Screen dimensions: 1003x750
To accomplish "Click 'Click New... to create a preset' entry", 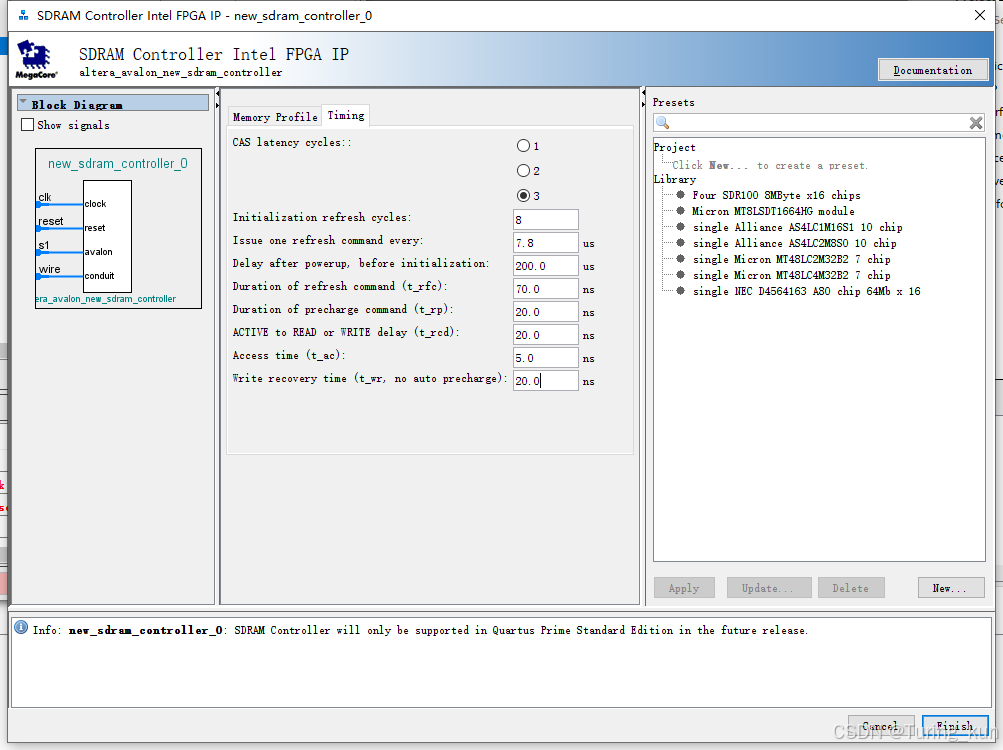I will (x=770, y=165).
